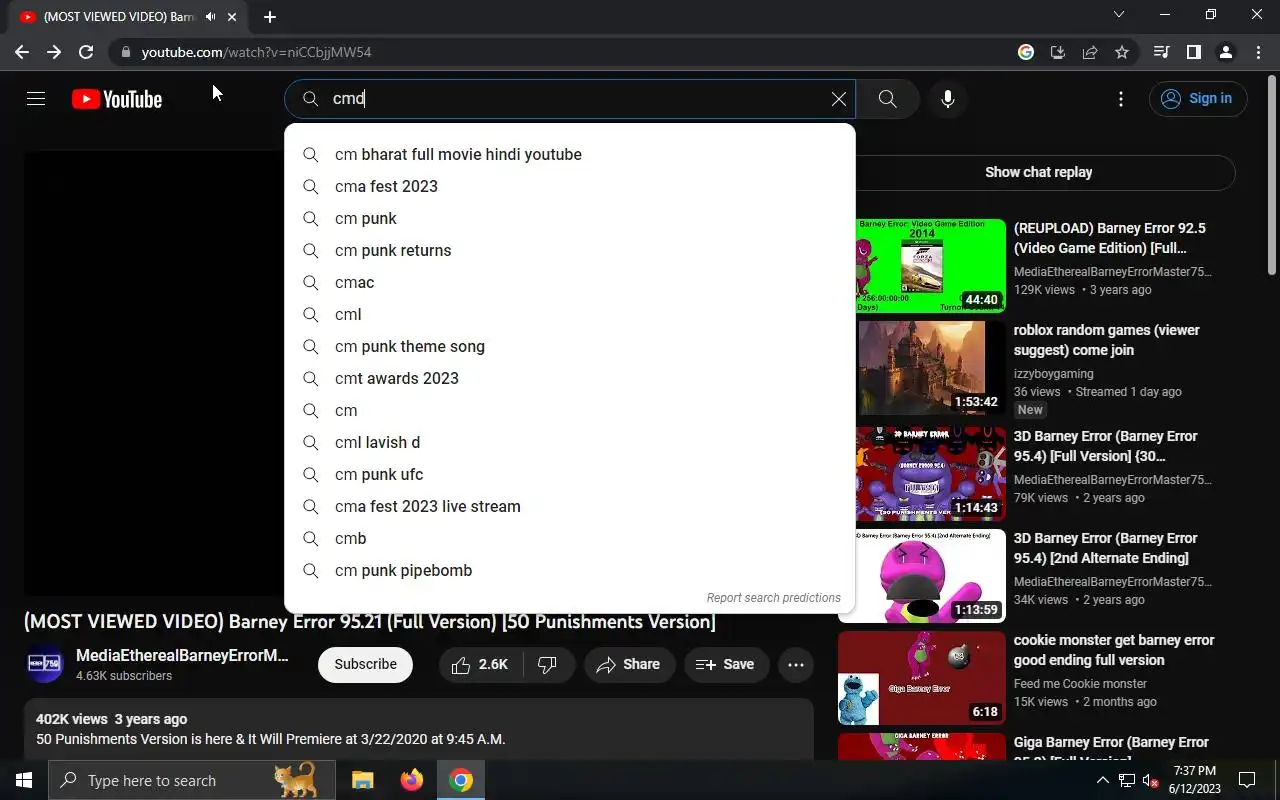Click the install/download icon in address bar
Viewport: 1280px width, 800px height.
click(1058, 52)
